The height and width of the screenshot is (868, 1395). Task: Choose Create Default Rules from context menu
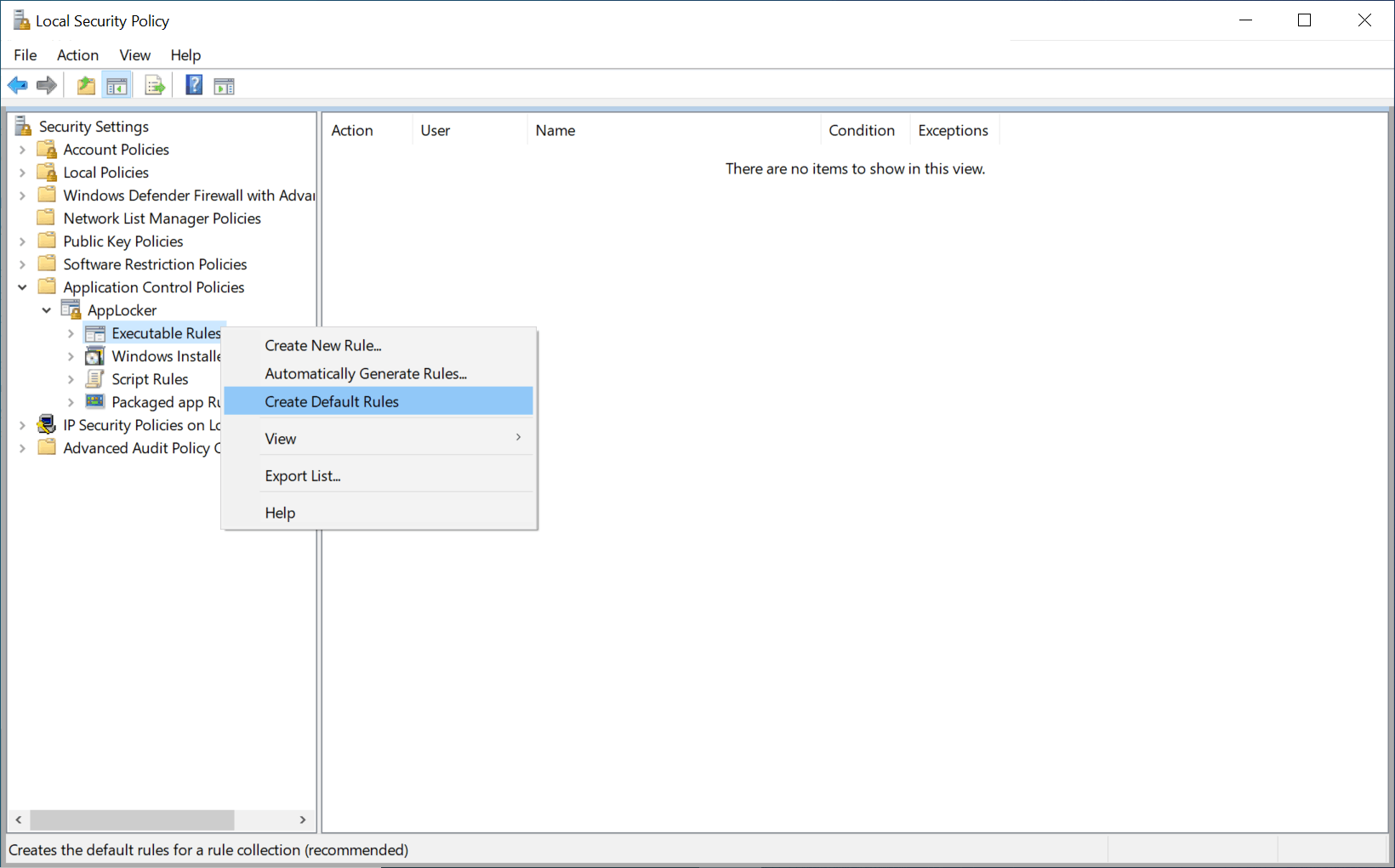(332, 400)
